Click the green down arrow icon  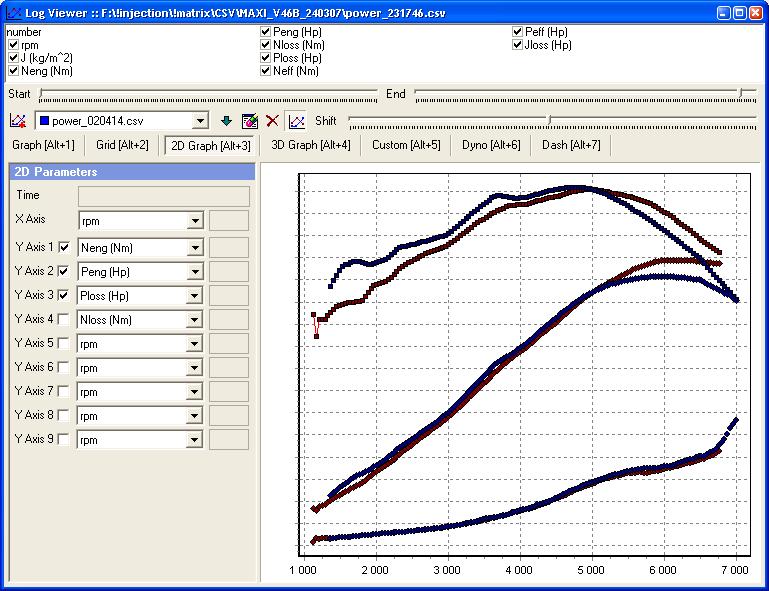pos(226,121)
